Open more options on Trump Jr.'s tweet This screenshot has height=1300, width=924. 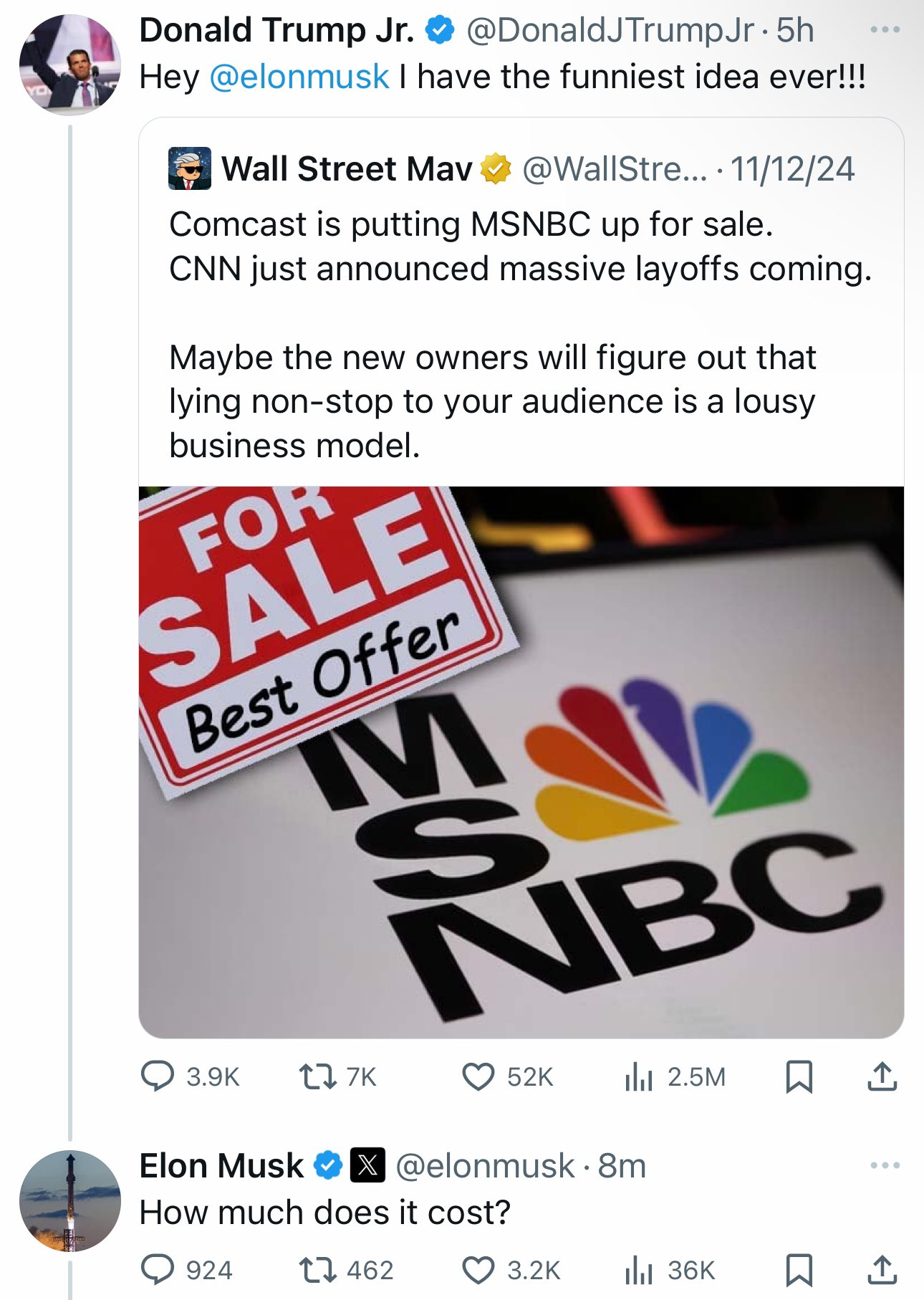(884, 30)
